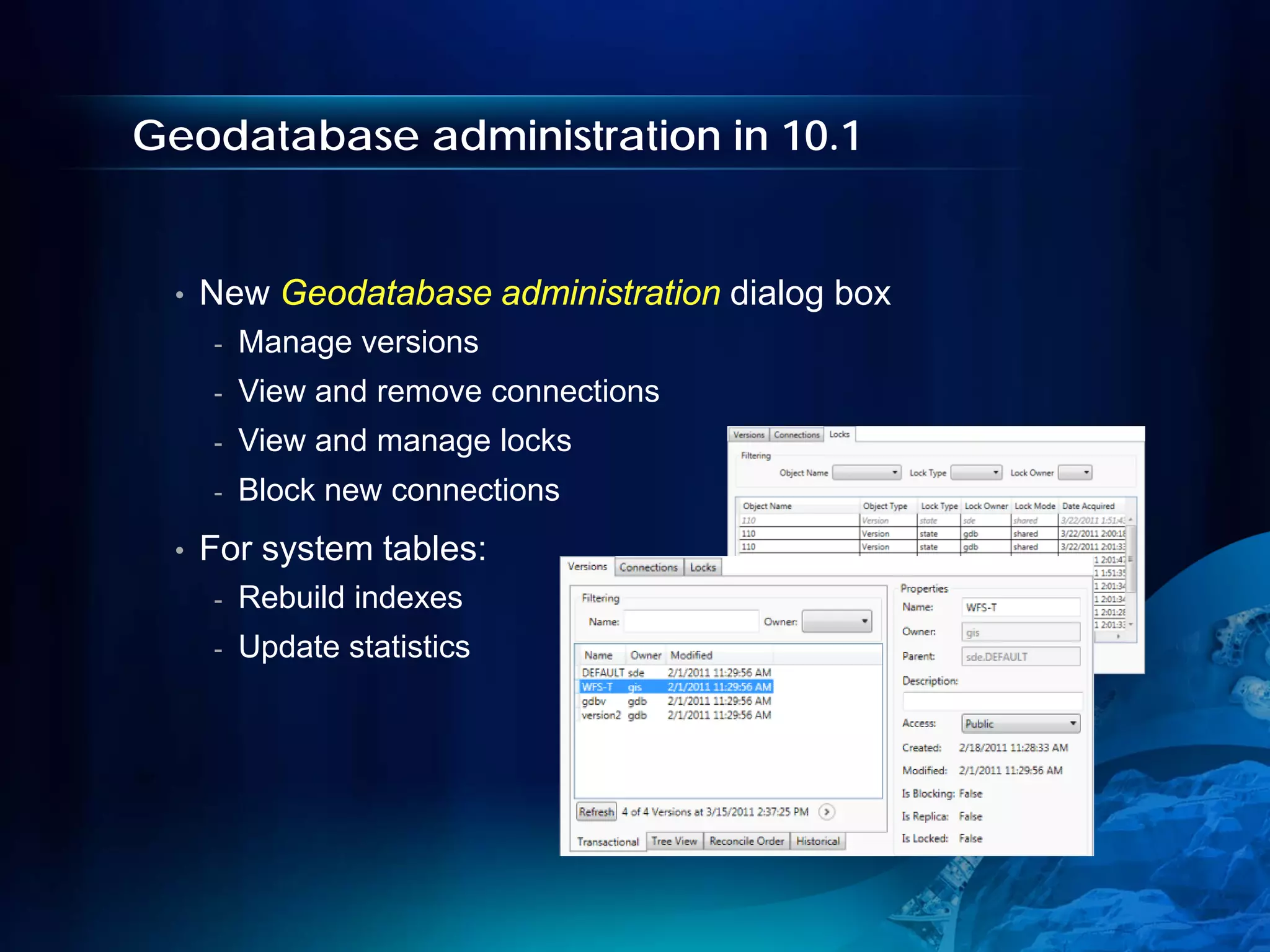Viewport: 1270px width, 952px height.
Task: Select Locks tab in back window
Action: 840,434
